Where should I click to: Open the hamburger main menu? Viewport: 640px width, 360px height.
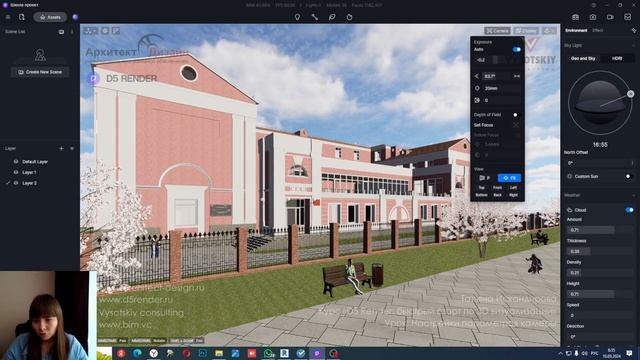(x=8, y=17)
